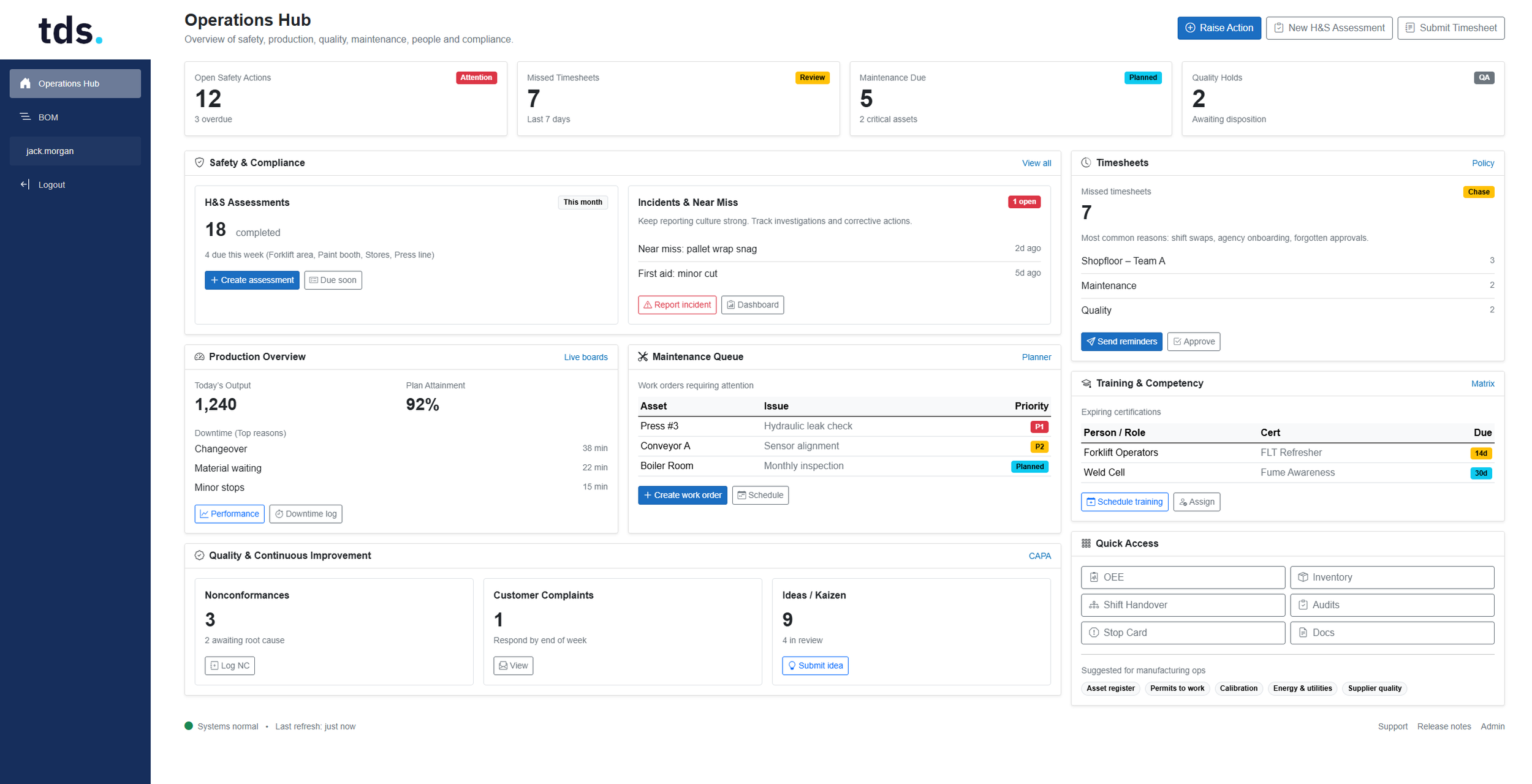Click the green Systems normal status dot
Viewport: 1532px width, 784px height.
(x=189, y=726)
